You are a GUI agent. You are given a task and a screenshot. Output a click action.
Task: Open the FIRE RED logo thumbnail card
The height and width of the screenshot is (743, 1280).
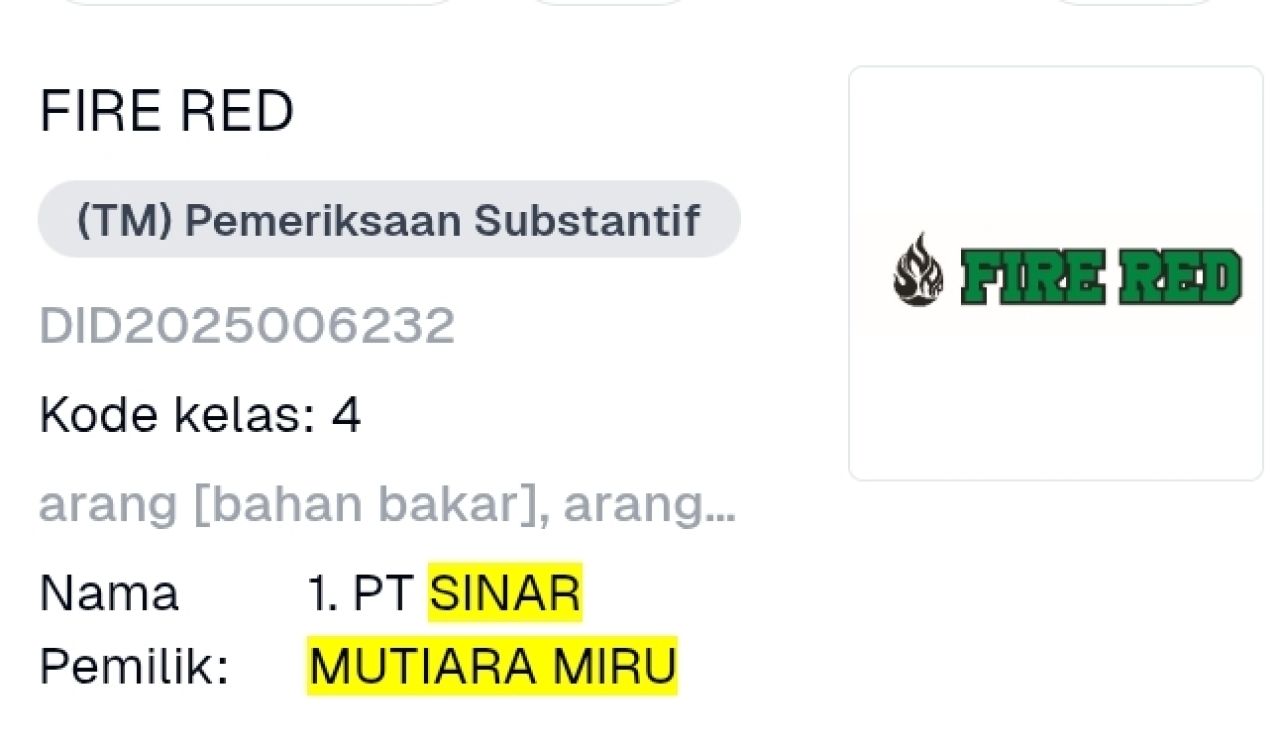(x=1056, y=273)
